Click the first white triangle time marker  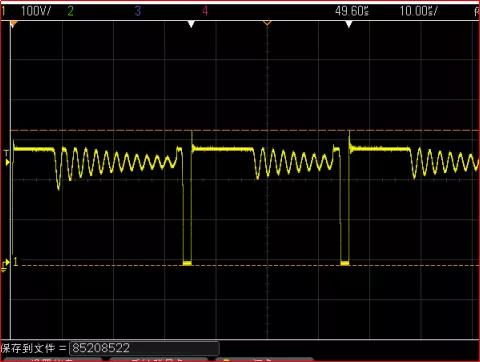[x=191, y=24]
